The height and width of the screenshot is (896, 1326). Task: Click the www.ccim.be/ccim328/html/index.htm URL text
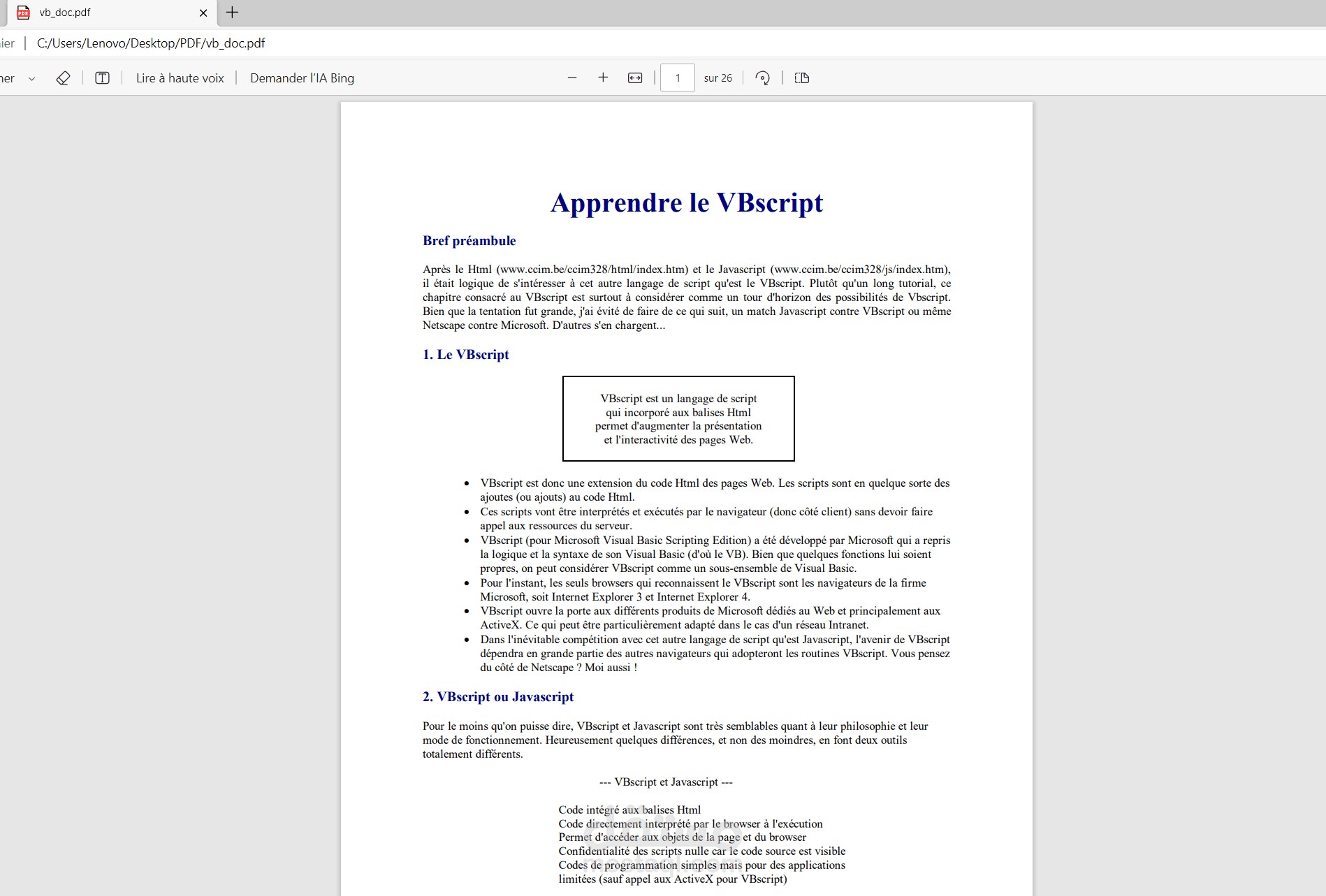(x=592, y=270)
